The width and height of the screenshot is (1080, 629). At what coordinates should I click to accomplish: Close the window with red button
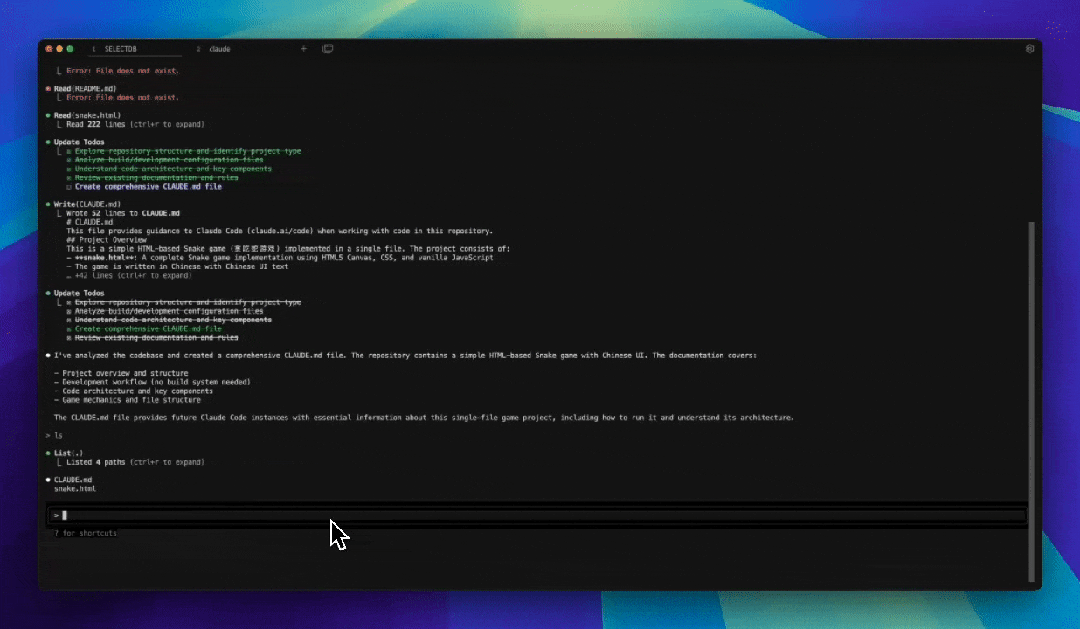tap(49, 49)
